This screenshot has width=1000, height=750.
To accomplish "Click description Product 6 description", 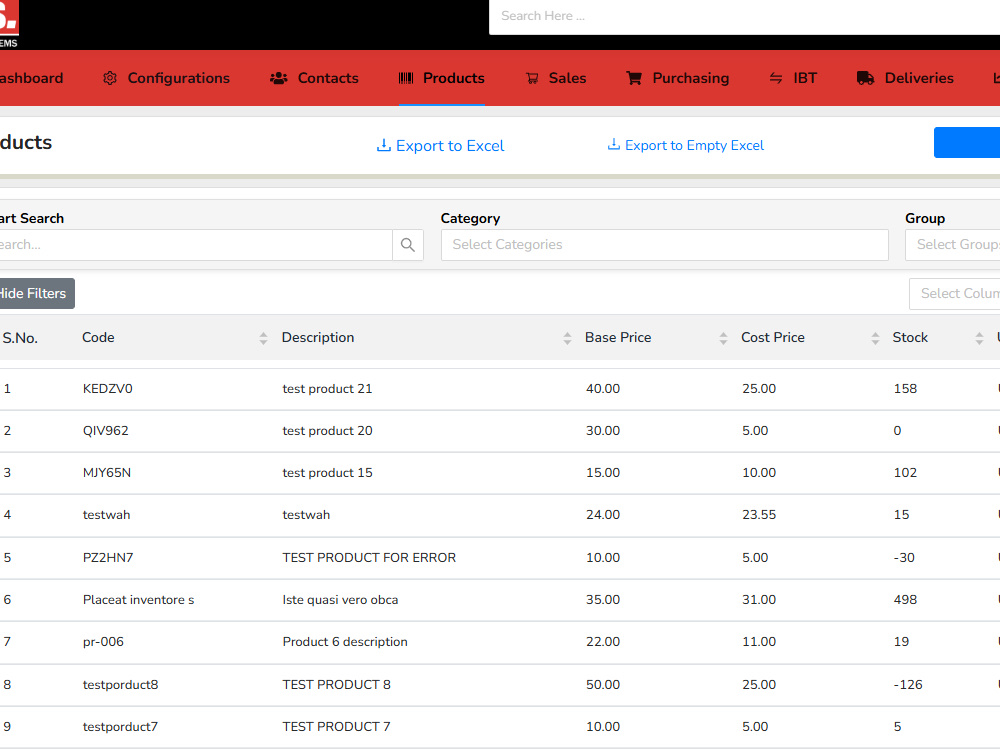I will (345, 642).
